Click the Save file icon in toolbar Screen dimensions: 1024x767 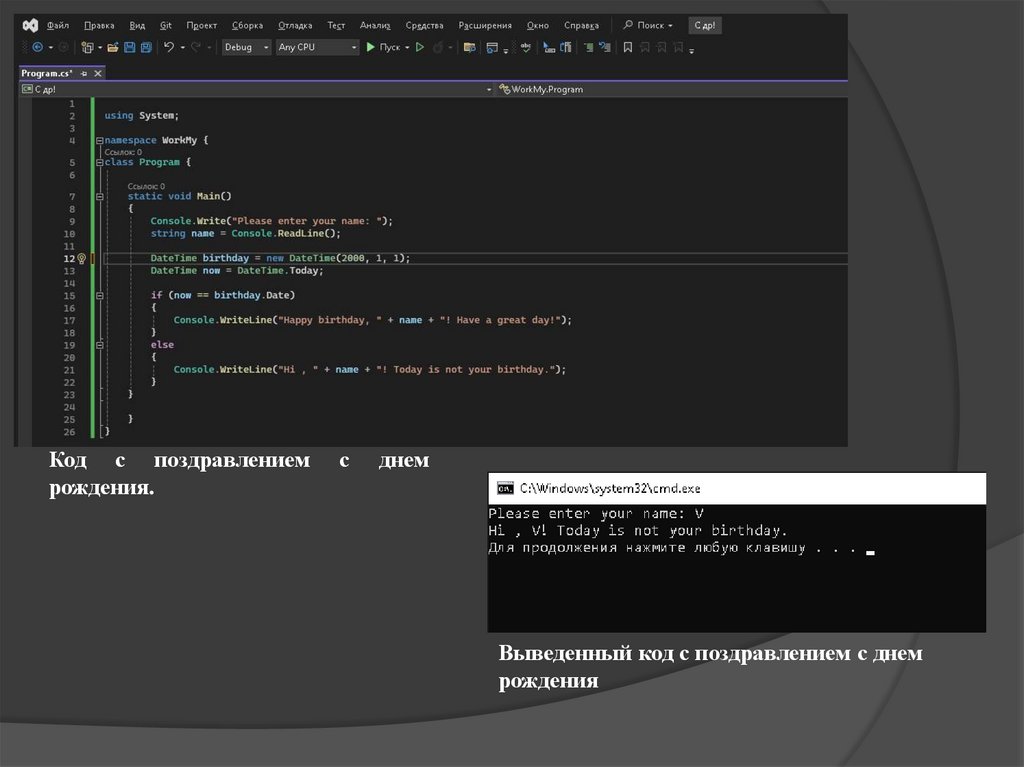coord(130,47)
